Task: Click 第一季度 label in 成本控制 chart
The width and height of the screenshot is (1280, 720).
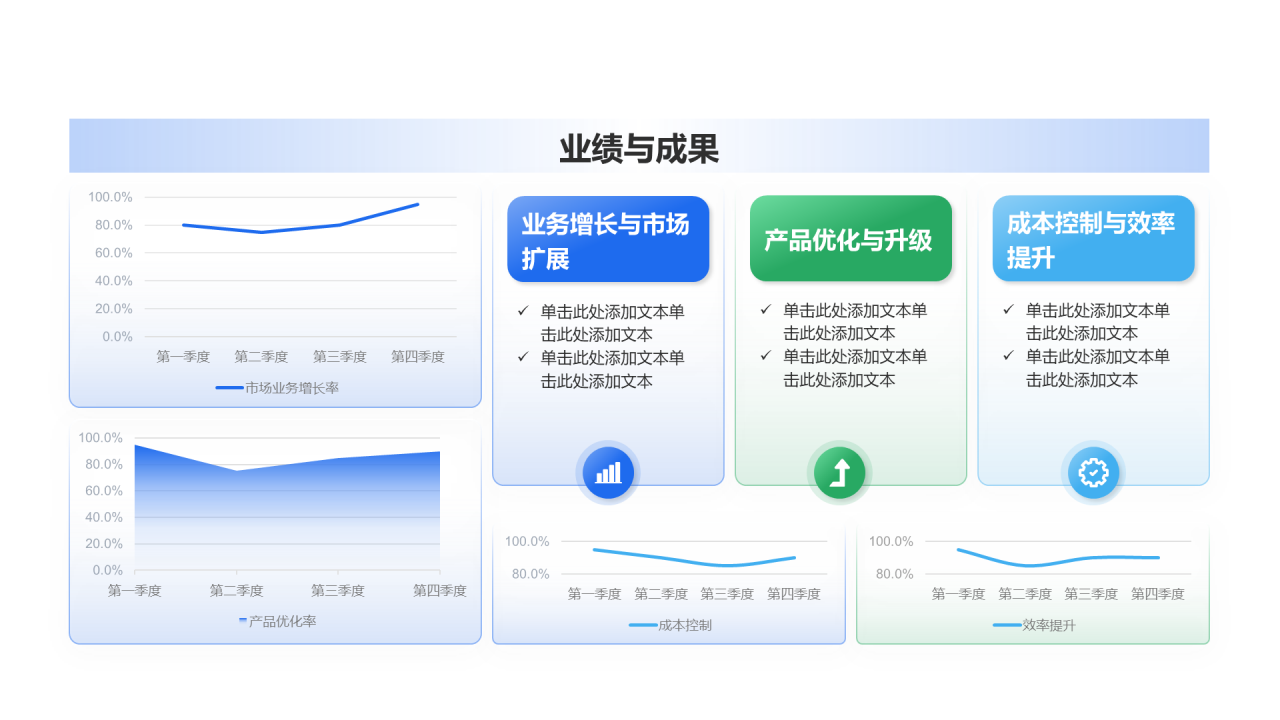Action: 595,594
